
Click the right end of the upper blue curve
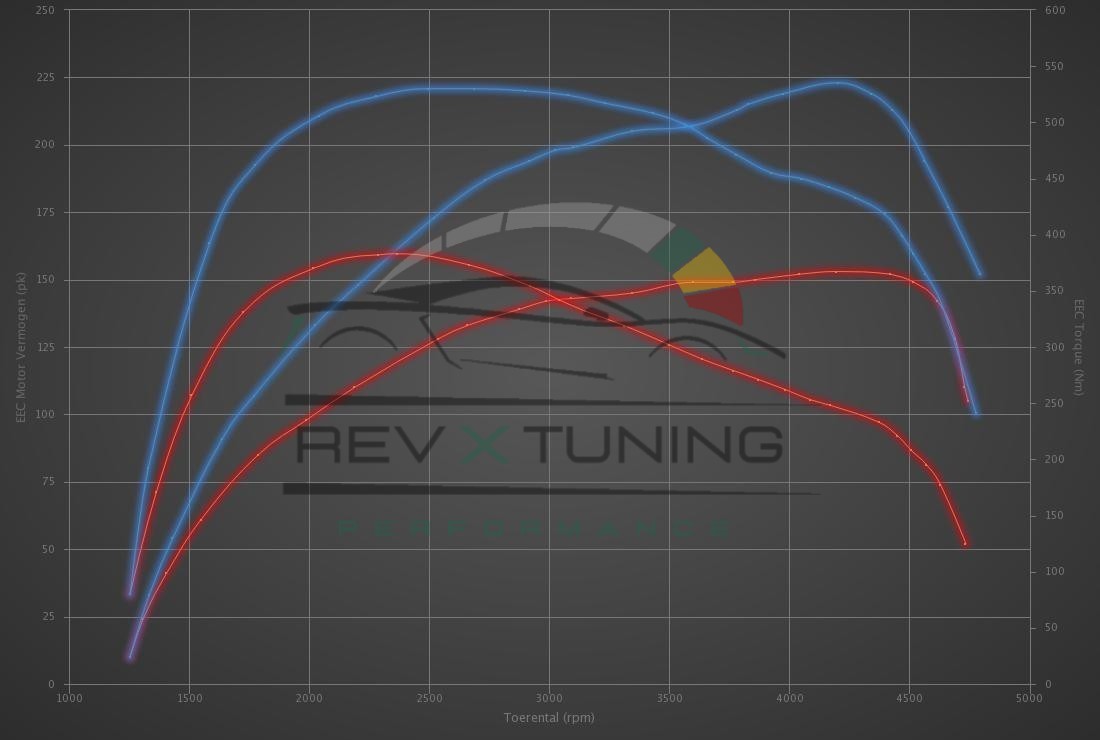click(980, 274)
